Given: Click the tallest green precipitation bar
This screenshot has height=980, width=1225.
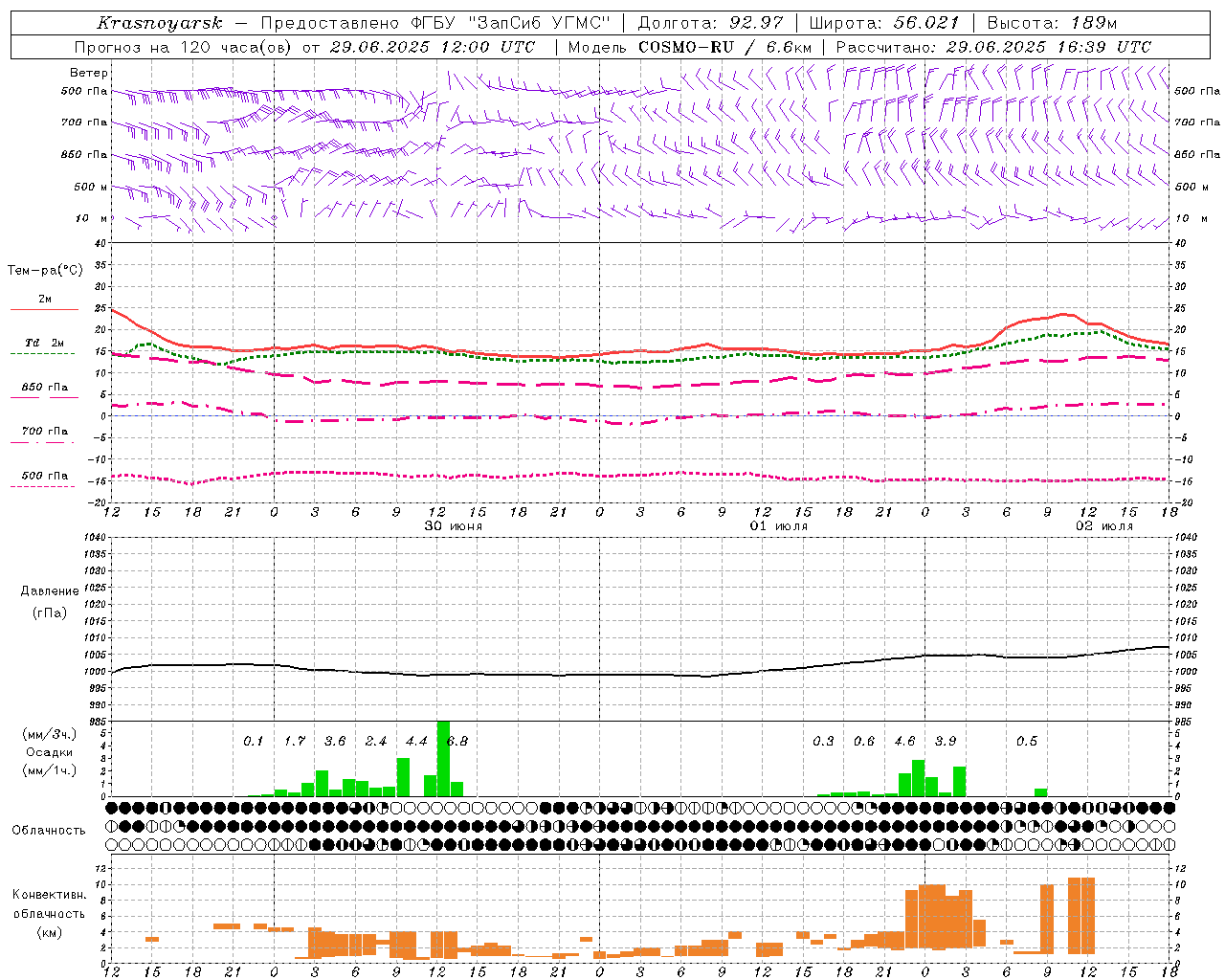Looking at the screenshot, I should coord(443,758).
